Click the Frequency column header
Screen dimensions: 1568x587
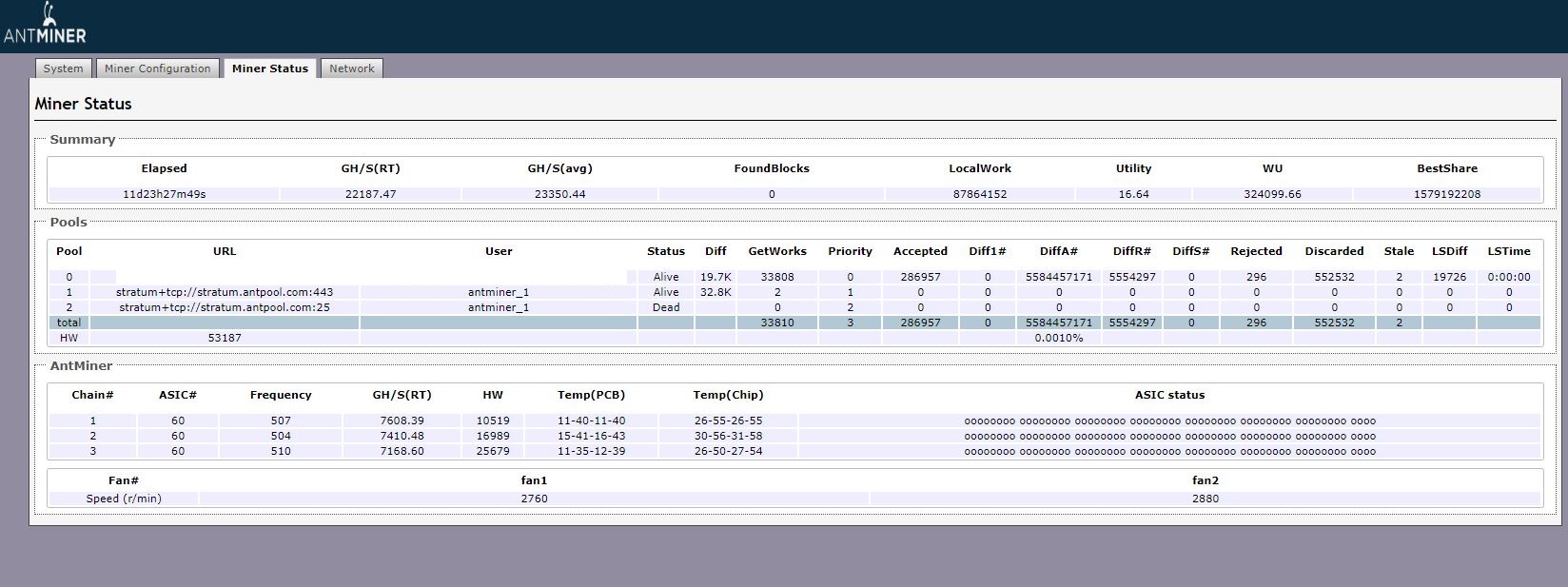tap(281, 395)
